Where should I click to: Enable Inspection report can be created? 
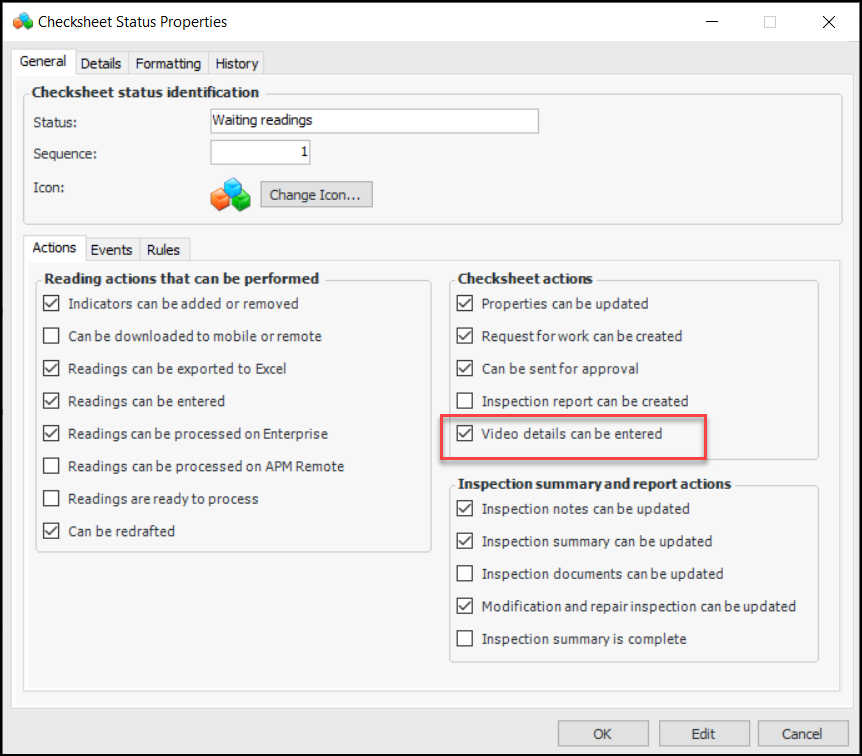pos(465,400)
